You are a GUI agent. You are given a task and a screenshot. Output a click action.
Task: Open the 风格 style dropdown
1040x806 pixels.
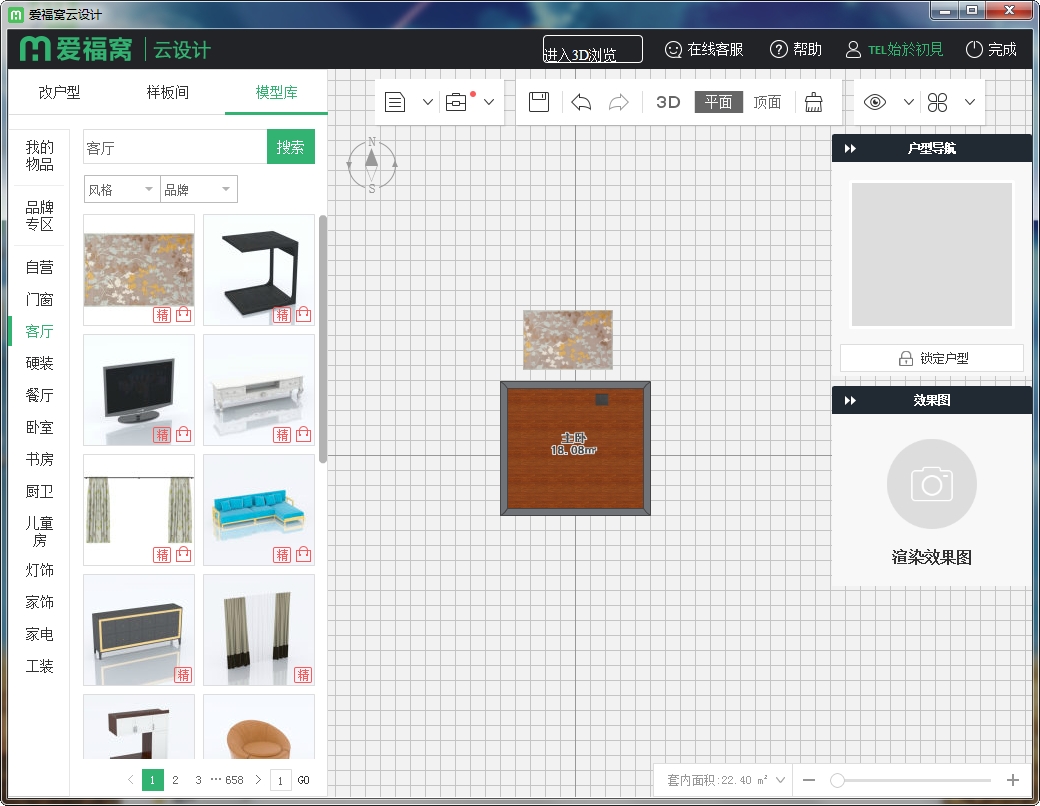[122, 189]
